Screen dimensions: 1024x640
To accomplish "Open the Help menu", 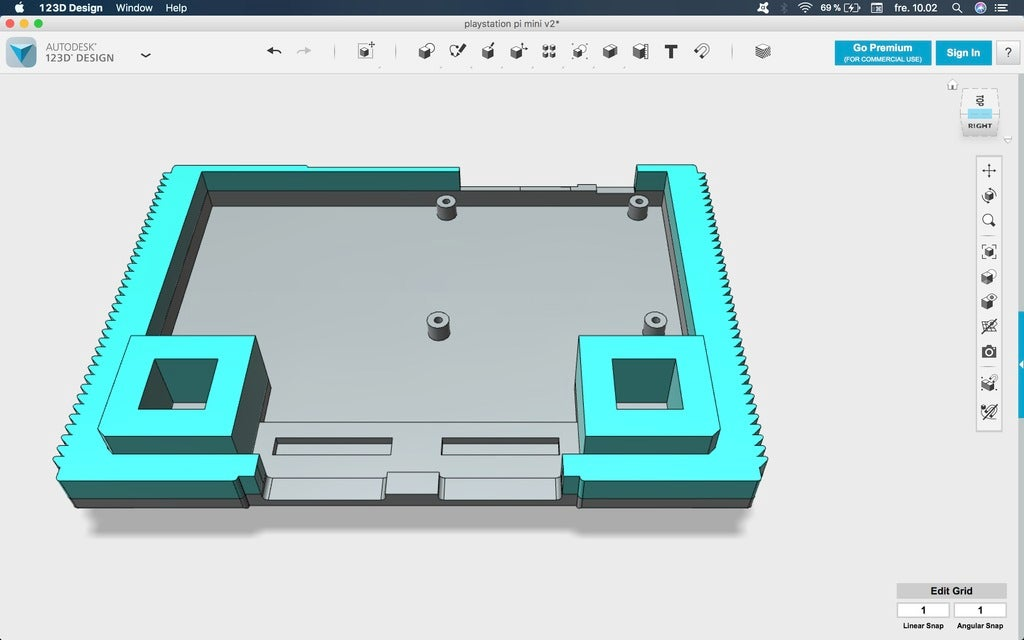I will [x=176, y=8].
